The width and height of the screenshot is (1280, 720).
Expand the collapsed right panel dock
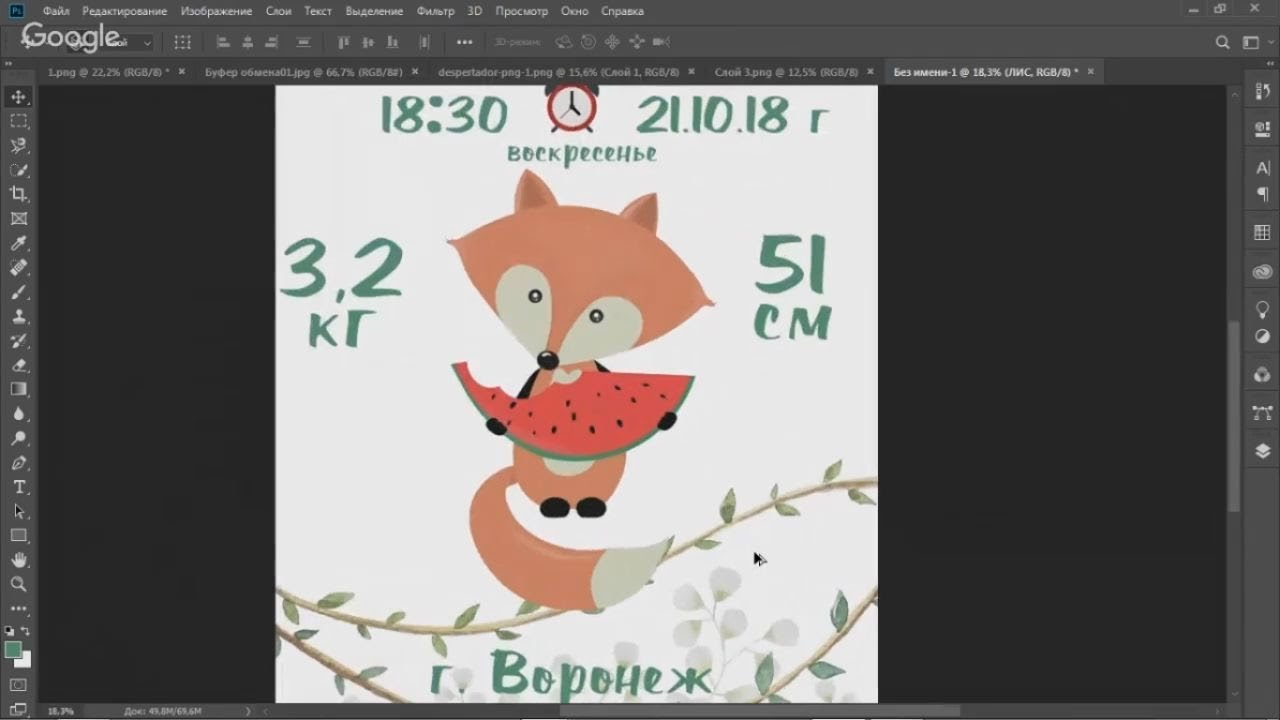[1268, 63]
